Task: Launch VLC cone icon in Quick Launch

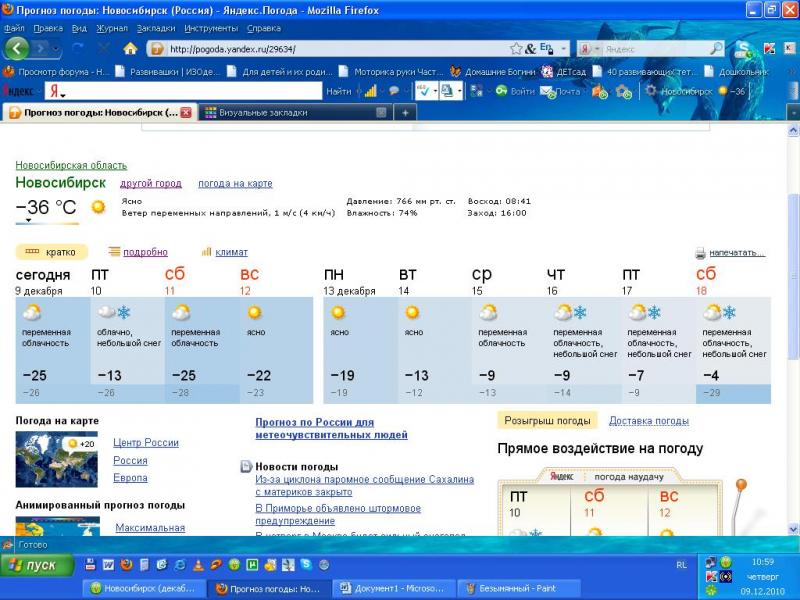Action: (x=198, y=565)
